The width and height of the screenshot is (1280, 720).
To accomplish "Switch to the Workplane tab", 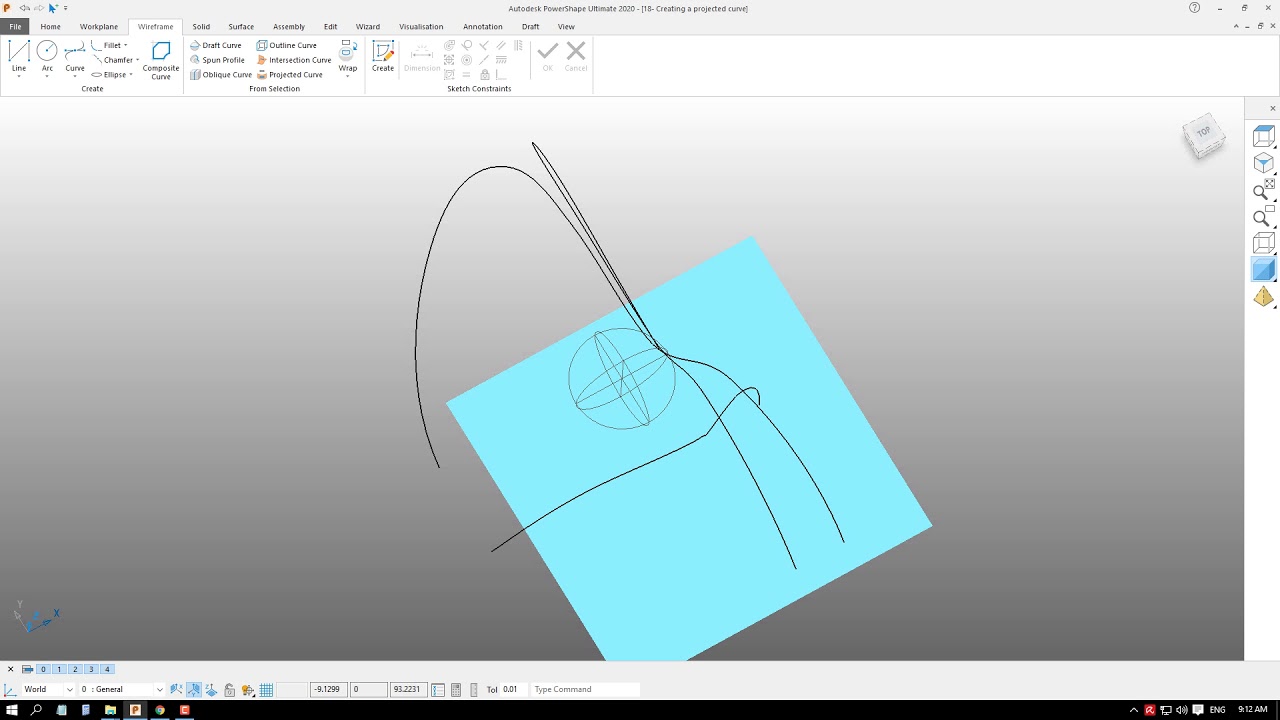I will point(99,27).
